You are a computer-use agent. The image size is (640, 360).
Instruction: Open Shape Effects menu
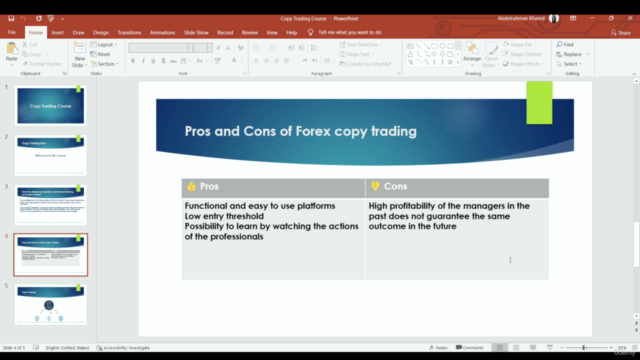[523, 64]
